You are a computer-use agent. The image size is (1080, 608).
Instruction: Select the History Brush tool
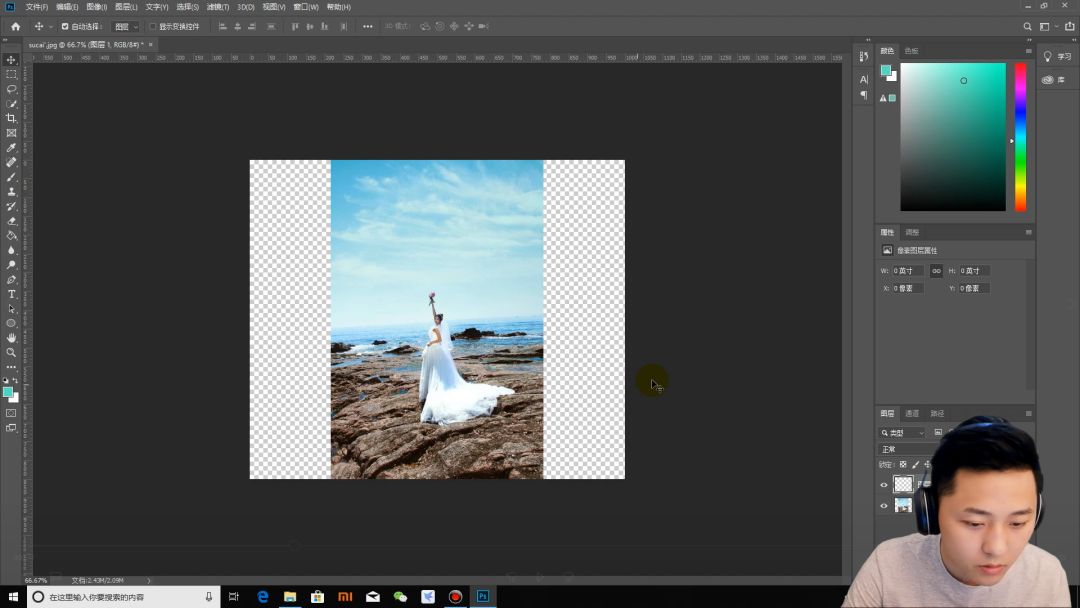(11, 206)
